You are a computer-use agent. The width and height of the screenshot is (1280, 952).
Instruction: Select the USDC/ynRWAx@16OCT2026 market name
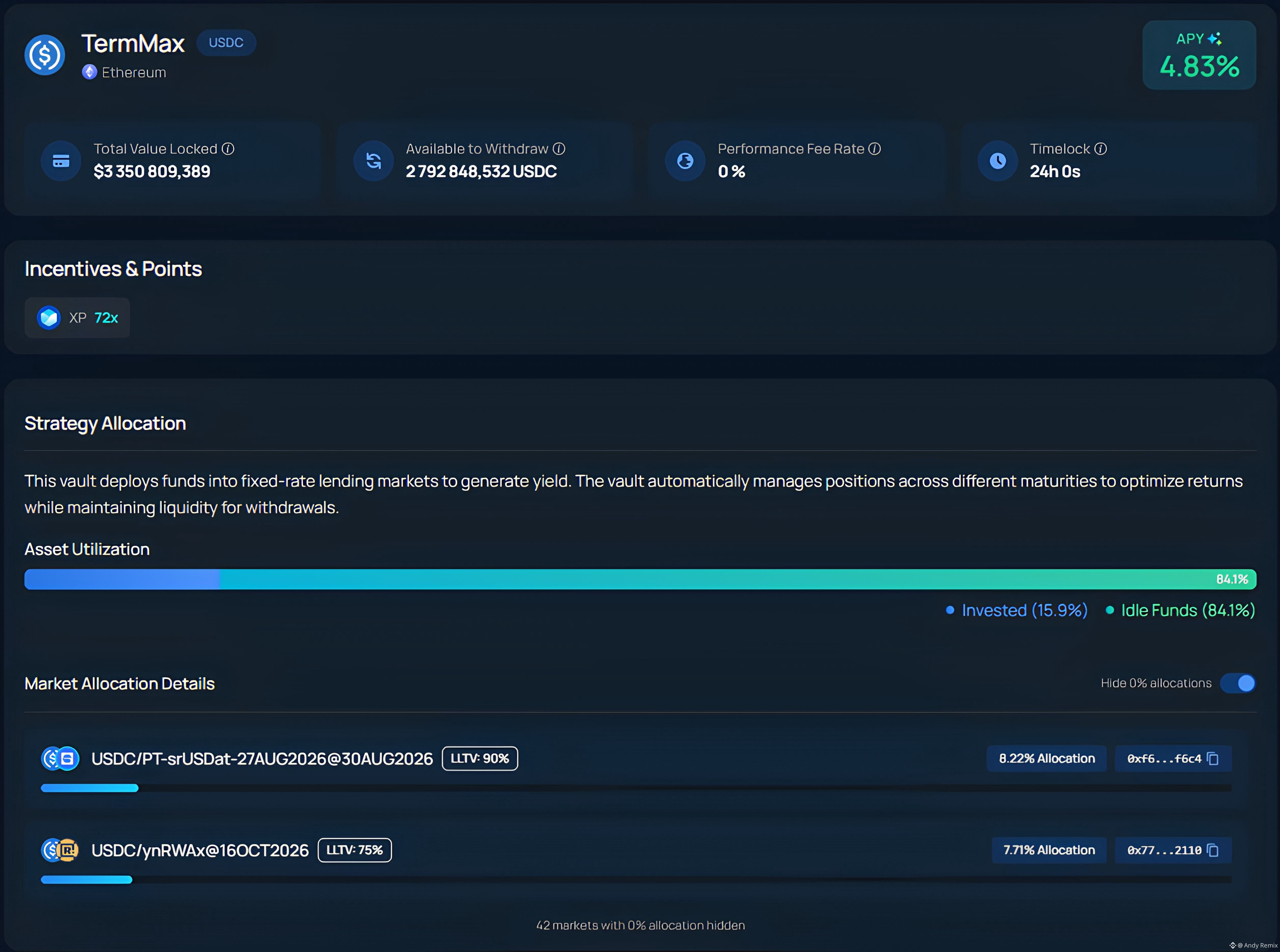200,851
